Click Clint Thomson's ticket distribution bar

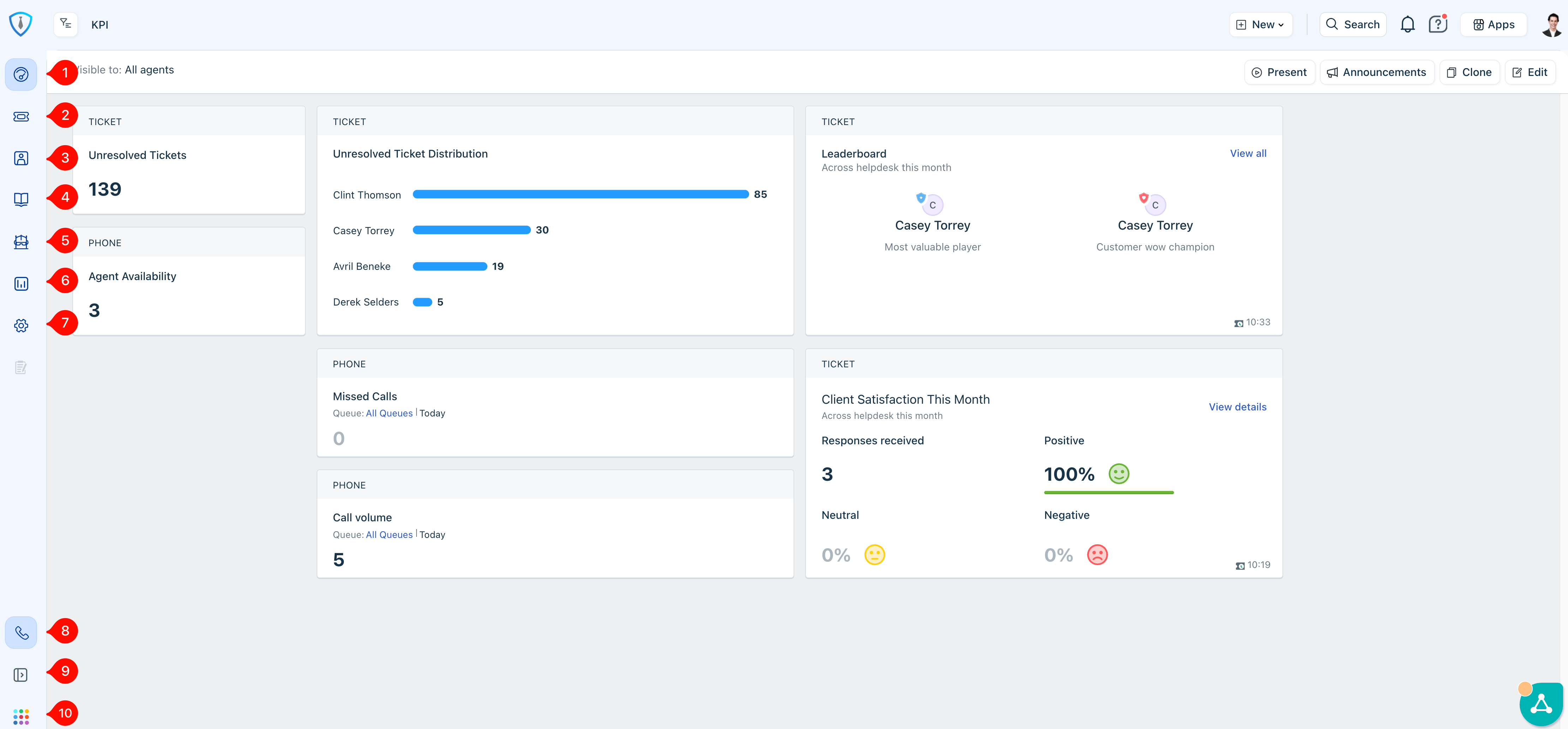580,194
